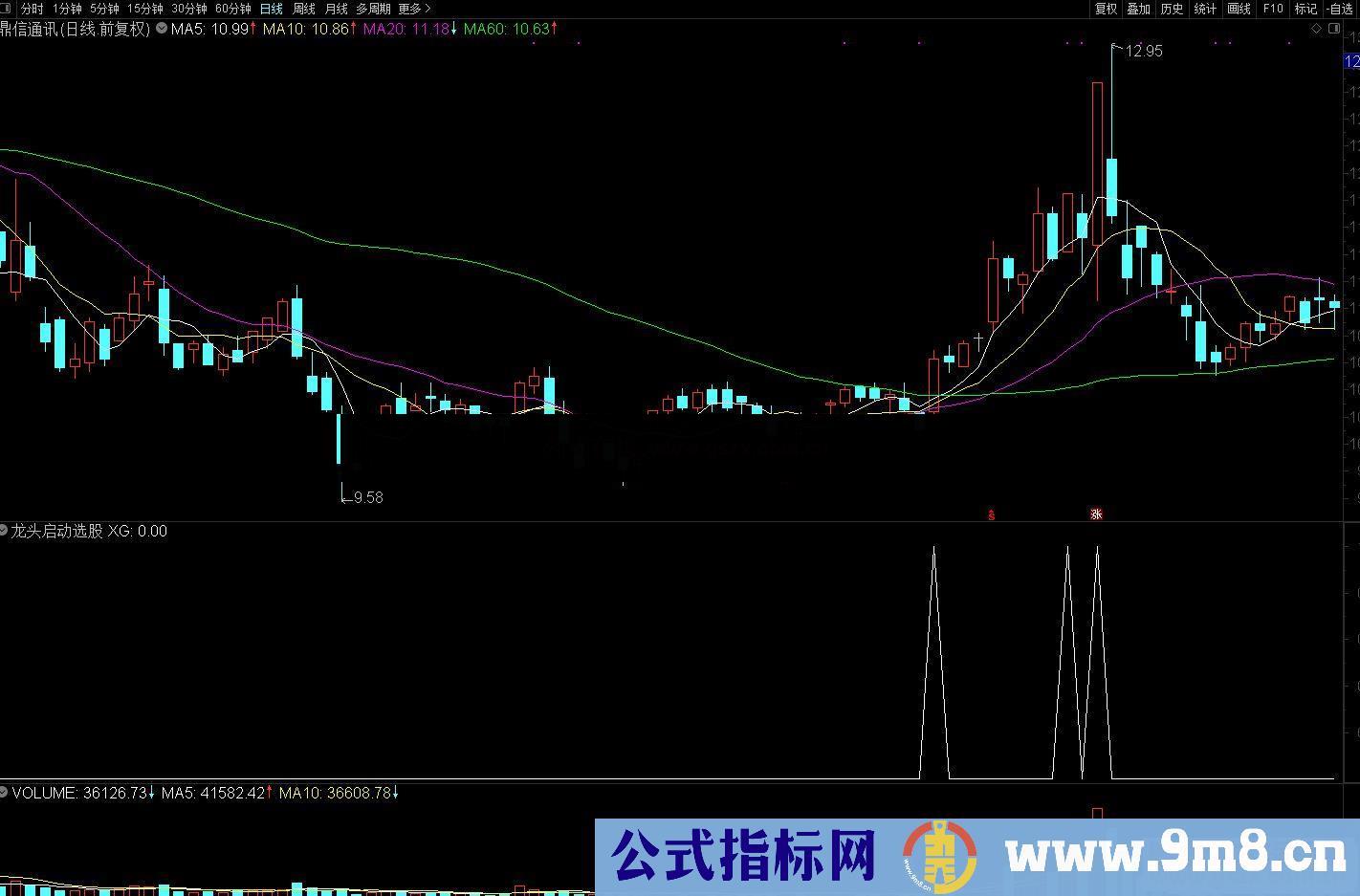Click the MA10: 10.86 label
The height and width of the screenshot is (896, 1360).
[310, 29]
